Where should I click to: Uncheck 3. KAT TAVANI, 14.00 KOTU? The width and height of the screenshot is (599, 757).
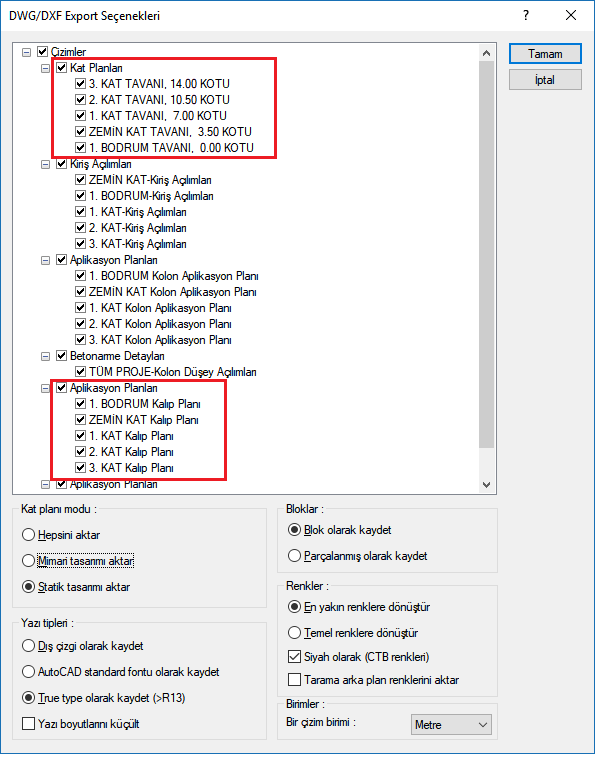81,84
